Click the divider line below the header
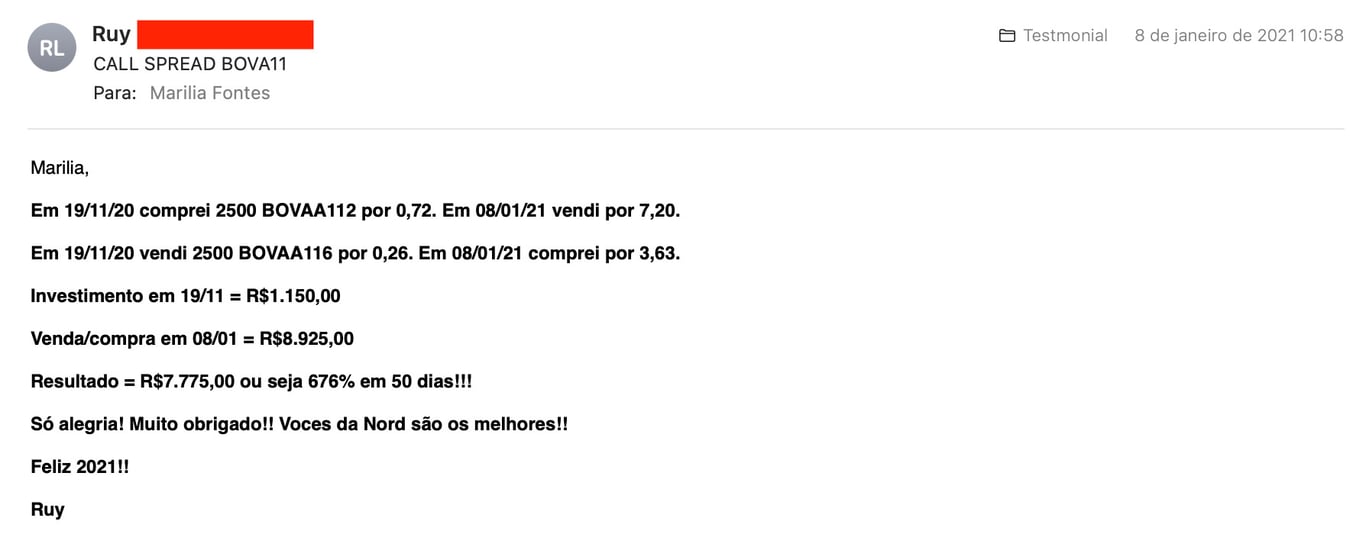Image resolution: width=1366 pixels, height=534 pixels. click(686, 128)
